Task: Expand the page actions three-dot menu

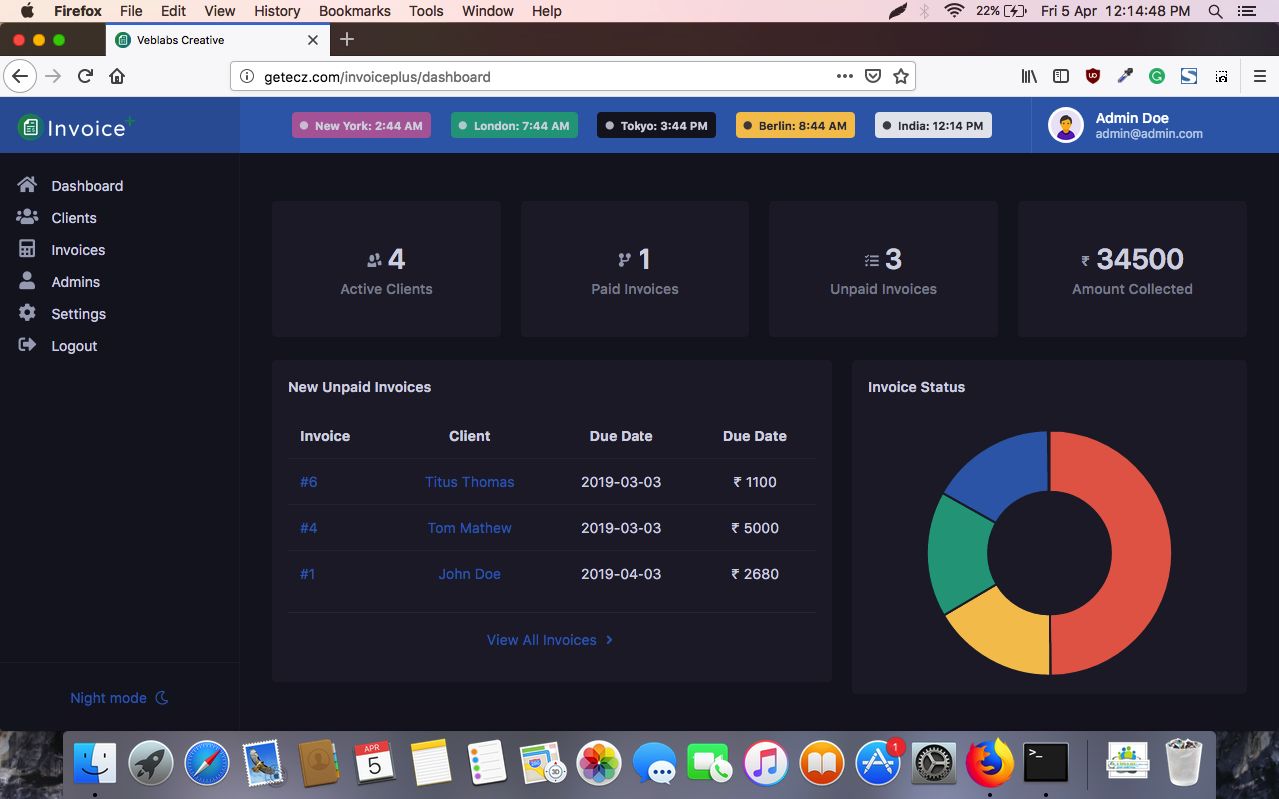Action: (x=844, y=76)
